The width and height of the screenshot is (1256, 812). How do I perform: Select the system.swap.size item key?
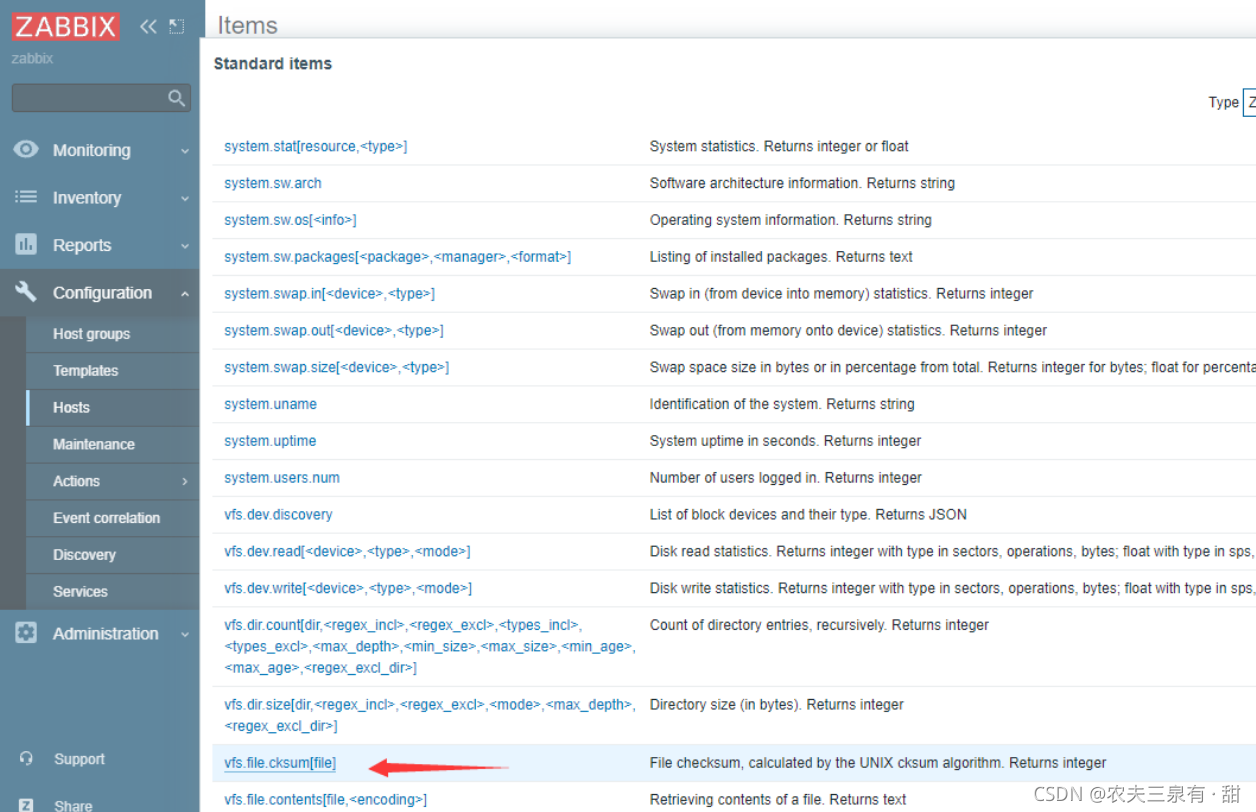[x=336, y=367]
